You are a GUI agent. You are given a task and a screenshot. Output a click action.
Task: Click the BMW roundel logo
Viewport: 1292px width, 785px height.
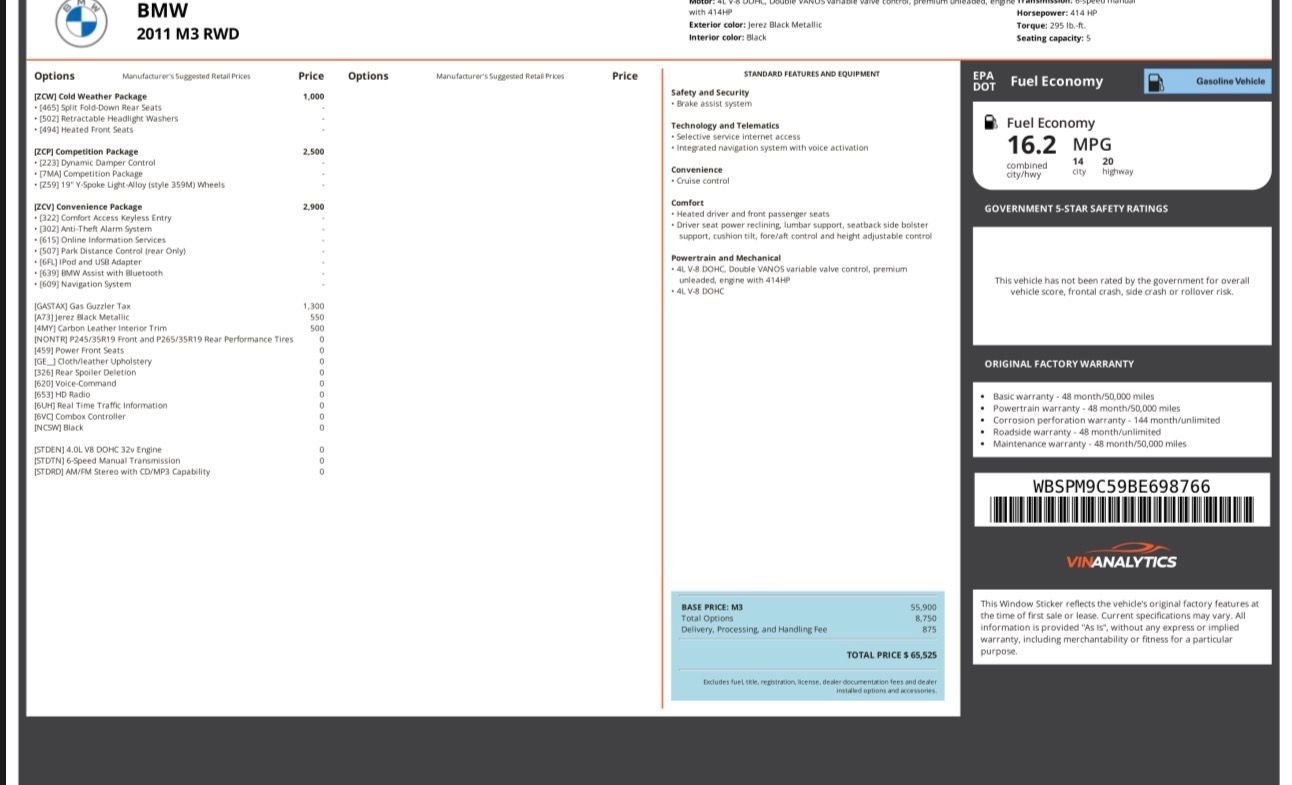[x=81, y=21]
